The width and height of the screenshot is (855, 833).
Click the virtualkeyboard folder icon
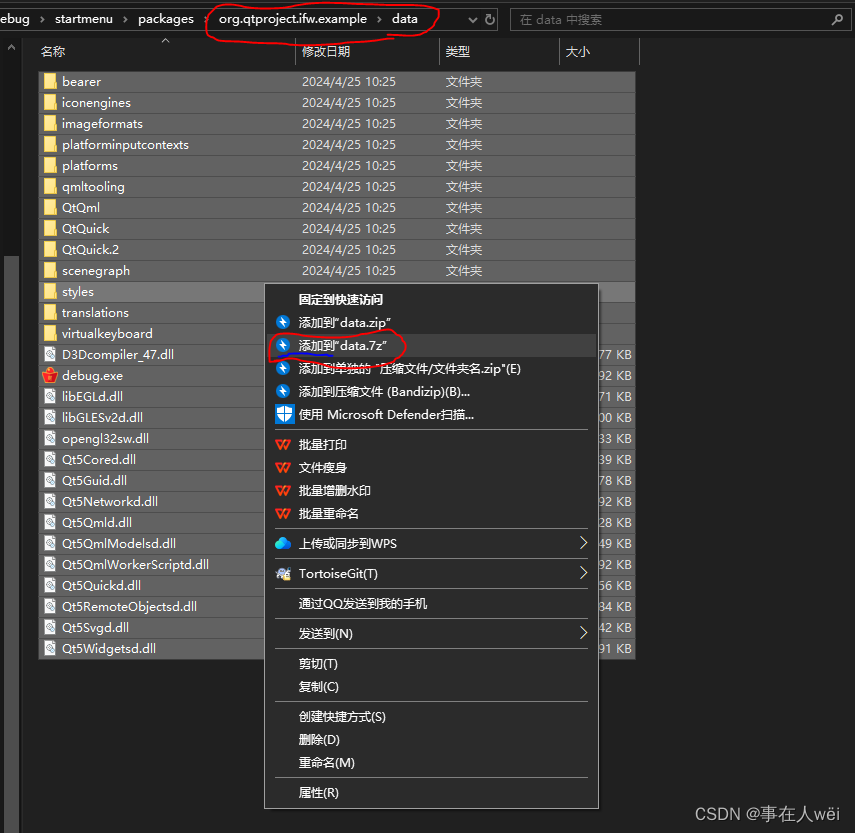click(x=50, y=334)
